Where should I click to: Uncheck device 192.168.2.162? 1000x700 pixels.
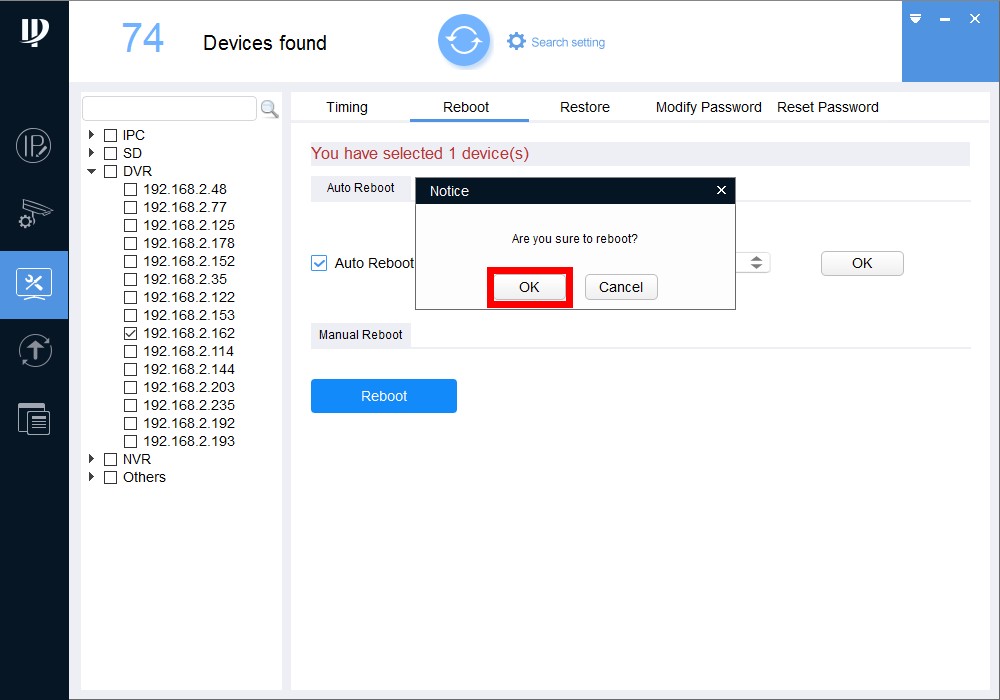(x=130, y=333)
